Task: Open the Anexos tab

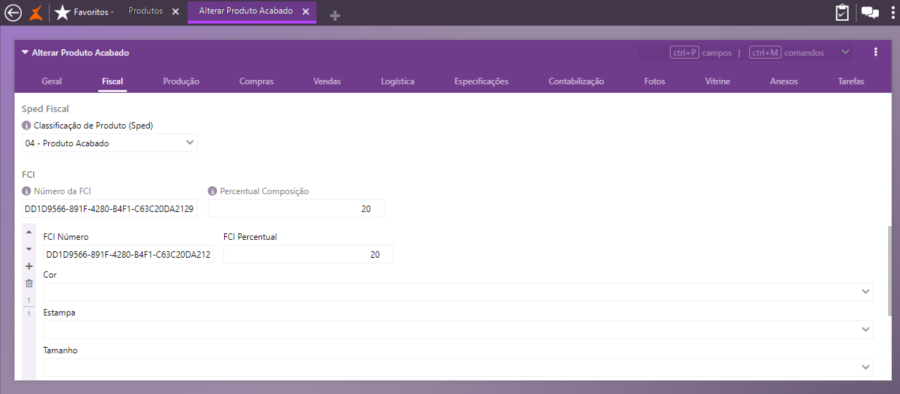Action: click(x=784, y=82)
